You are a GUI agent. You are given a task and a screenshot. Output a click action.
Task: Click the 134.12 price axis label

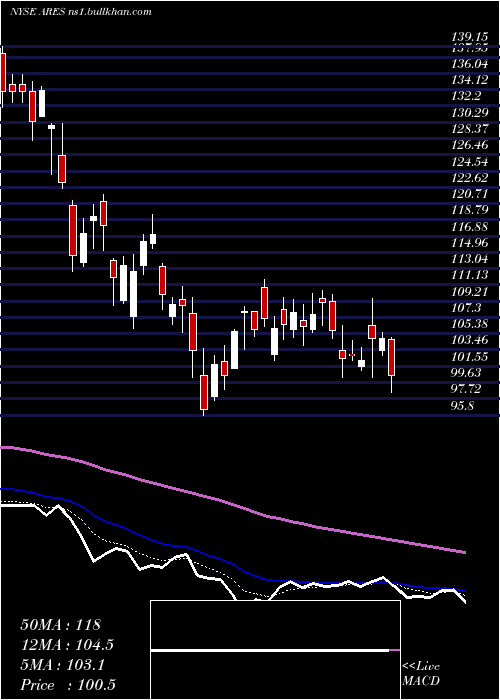click(x=469, y=80)
